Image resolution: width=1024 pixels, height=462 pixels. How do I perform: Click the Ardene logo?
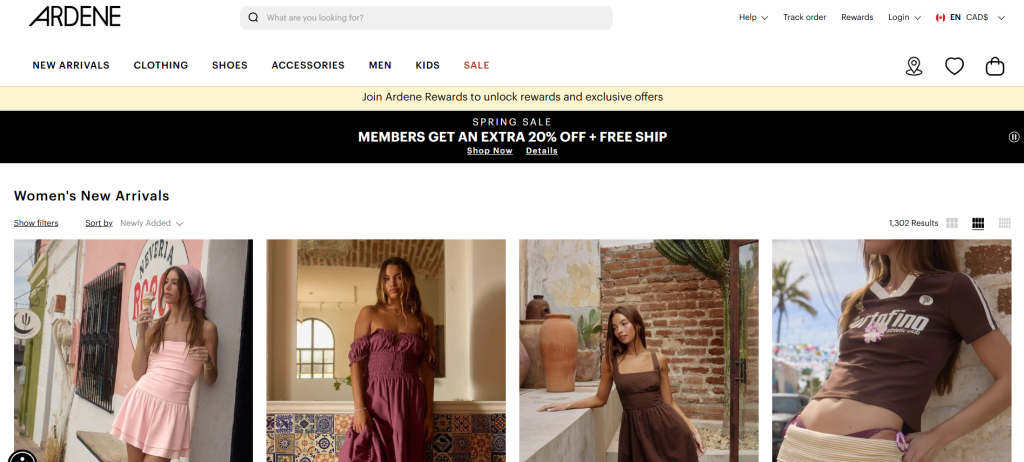pos(75,16)
